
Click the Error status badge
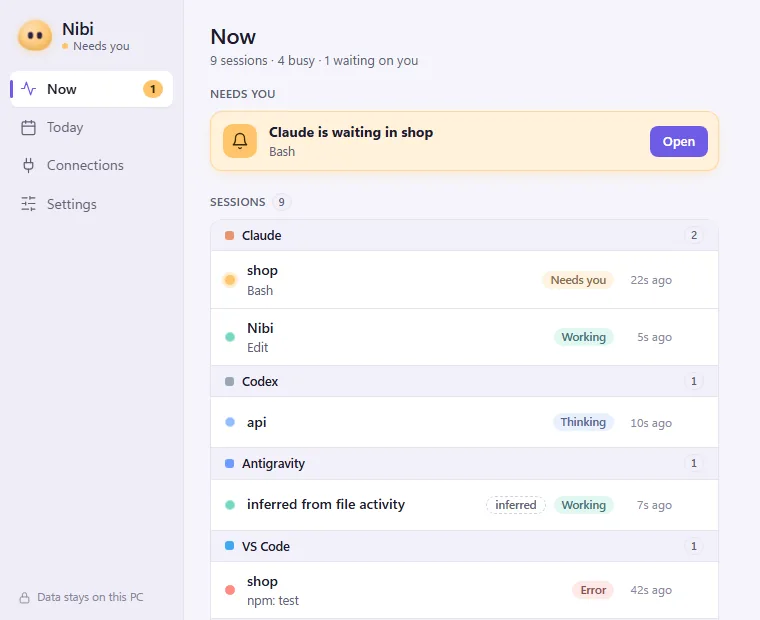click(593, 590)
